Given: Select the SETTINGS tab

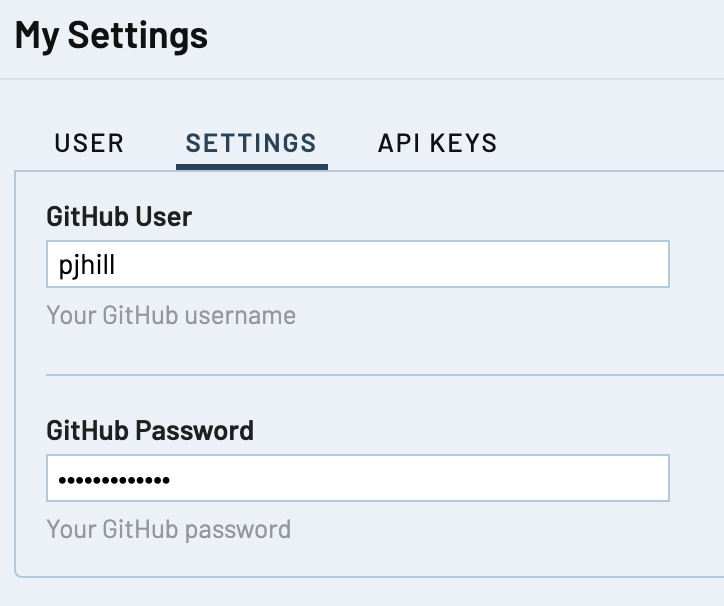Looking at the screenshot, I should pos(251,143).
